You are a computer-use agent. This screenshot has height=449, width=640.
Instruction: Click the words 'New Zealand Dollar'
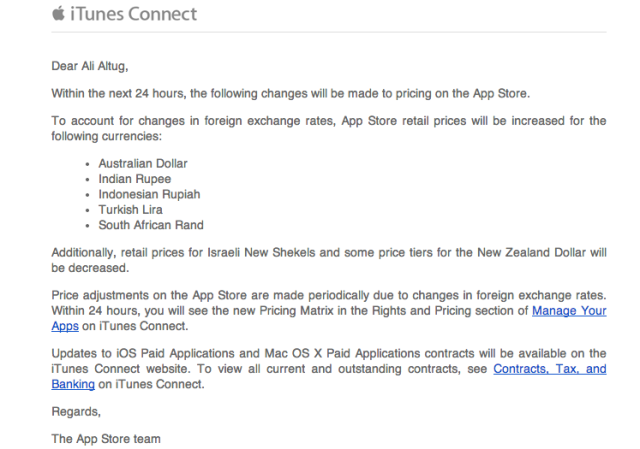pyautogui.click(x=531, y=253)
